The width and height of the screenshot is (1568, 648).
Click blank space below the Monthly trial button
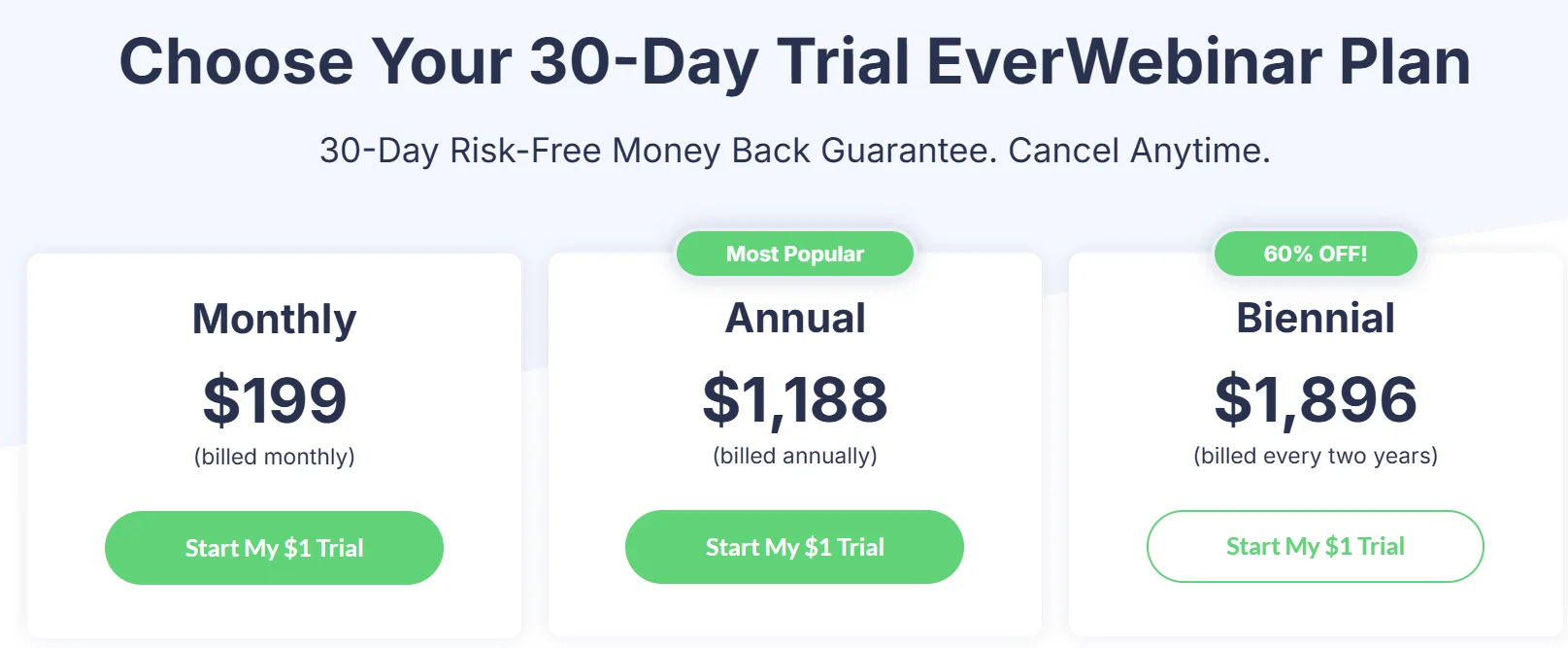tap(274, 612)
